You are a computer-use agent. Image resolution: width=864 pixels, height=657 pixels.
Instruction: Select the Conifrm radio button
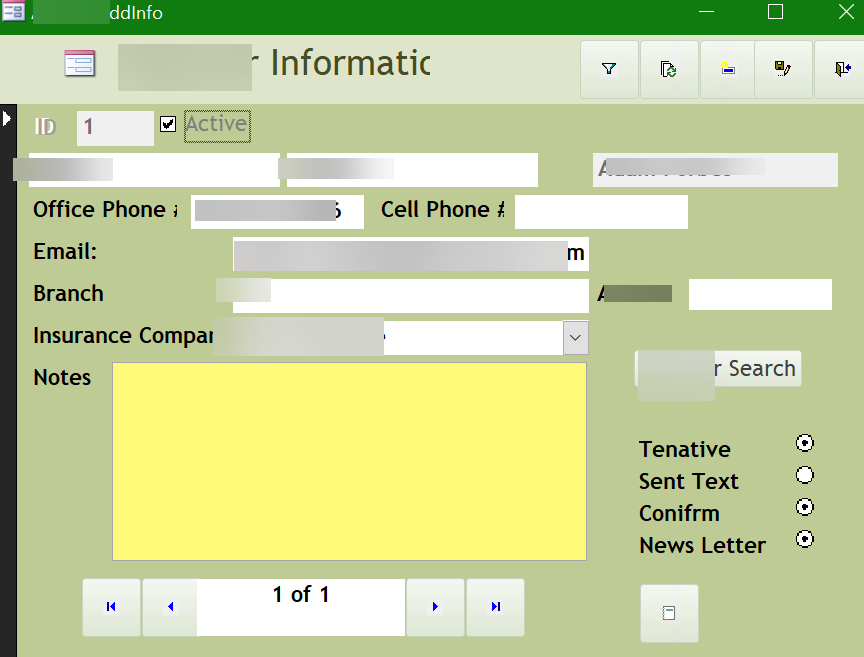[805, 507]
